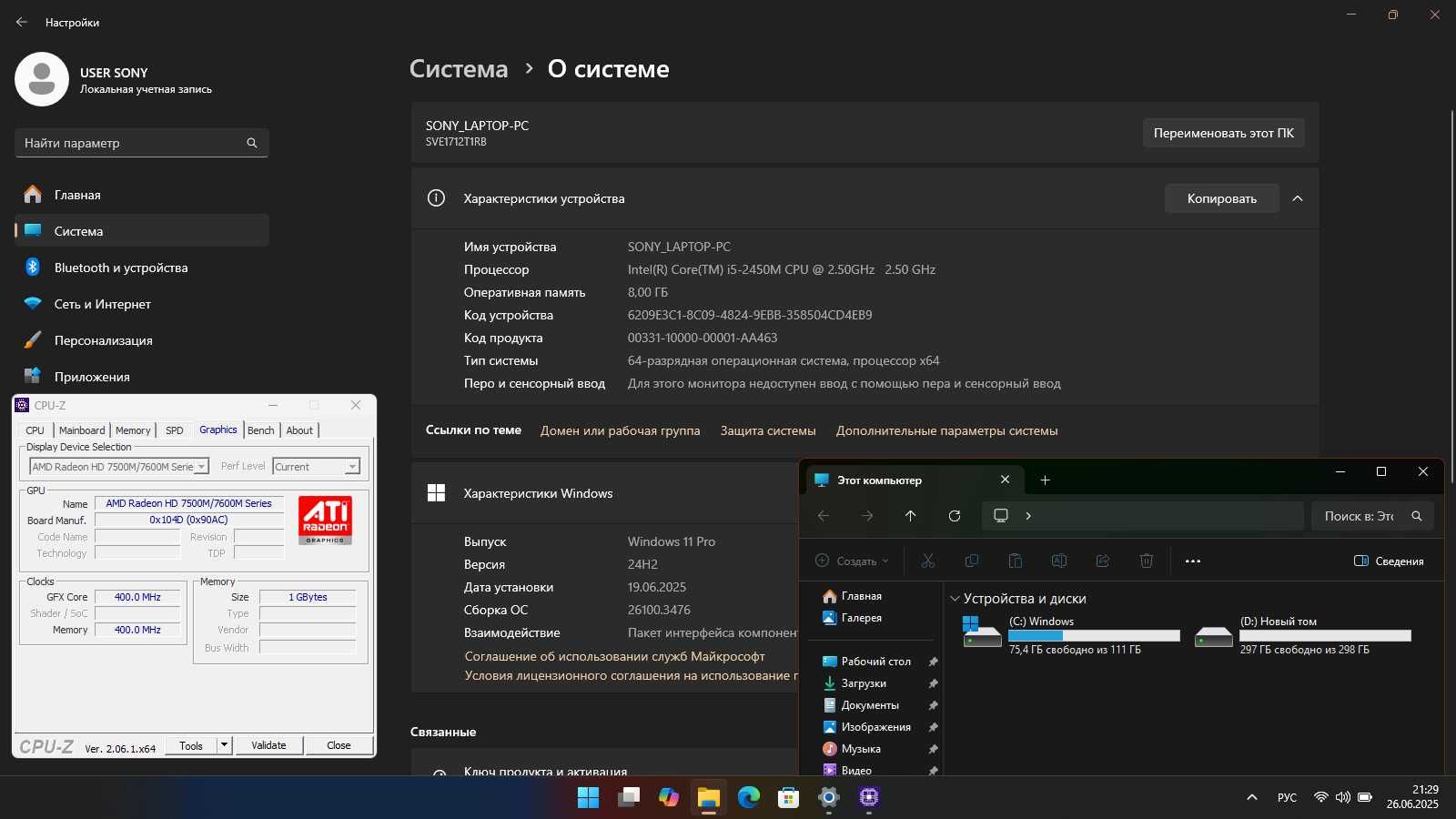Select (D:) Новый том drive

point(1302,635)
